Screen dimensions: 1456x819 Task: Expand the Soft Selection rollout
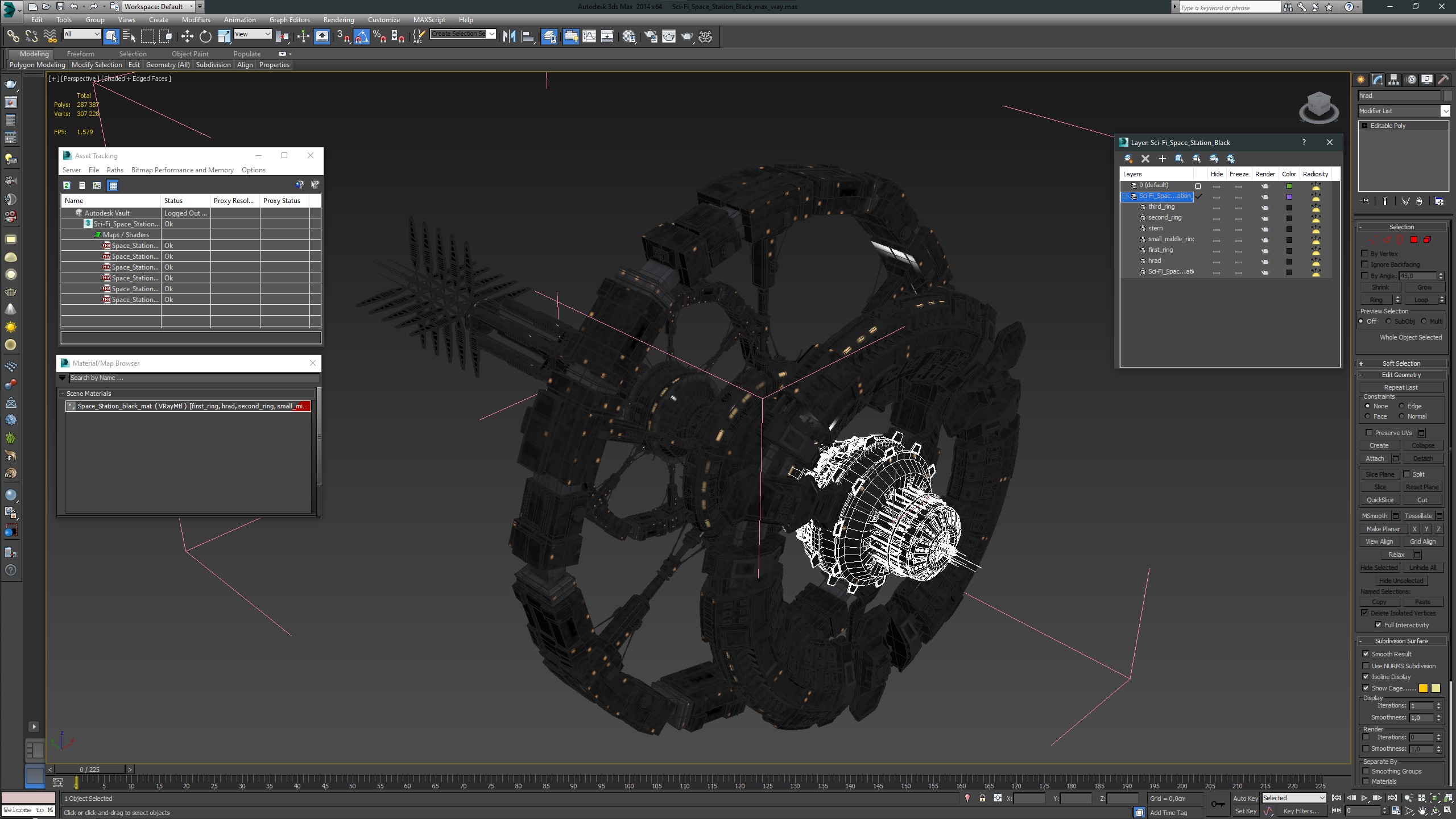[x=1401, y=363]
